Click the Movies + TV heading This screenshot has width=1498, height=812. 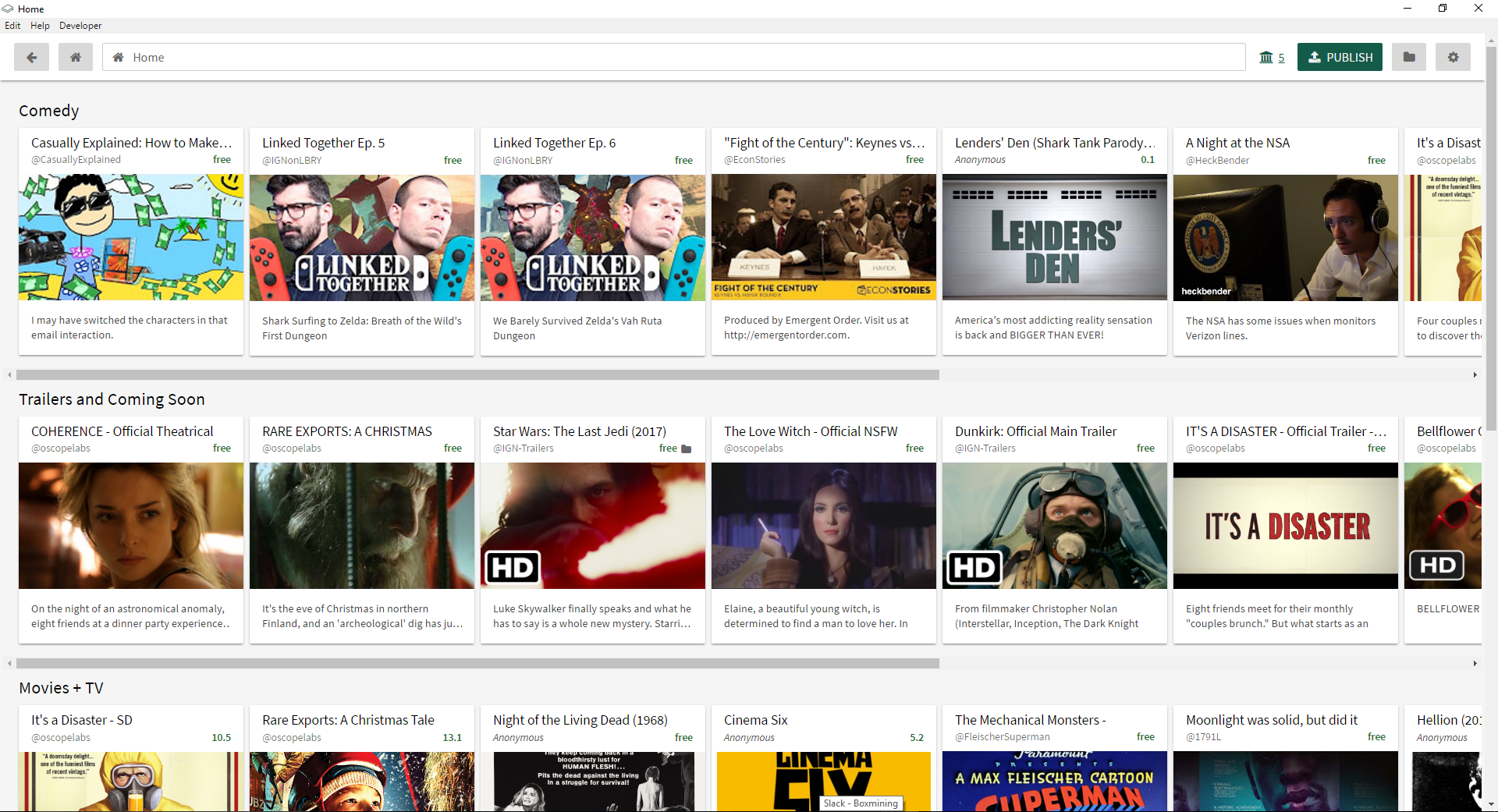click(x=61, y=688)
